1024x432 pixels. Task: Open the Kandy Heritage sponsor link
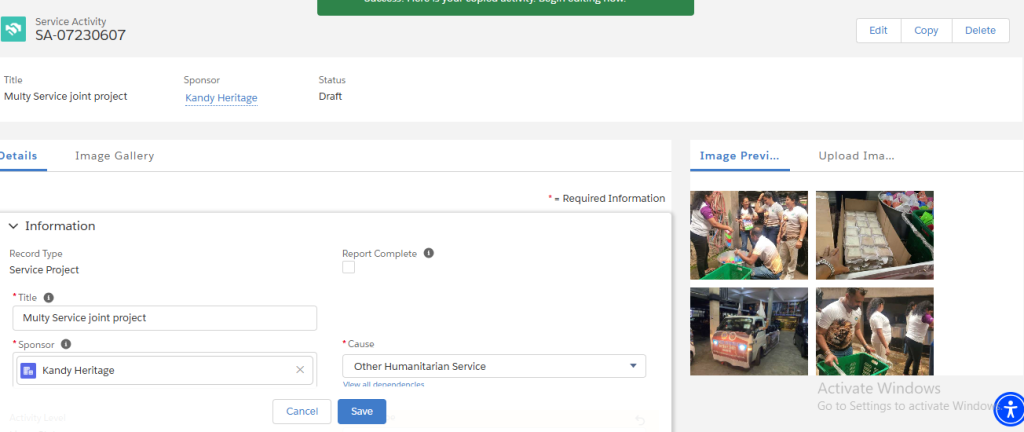221,98
